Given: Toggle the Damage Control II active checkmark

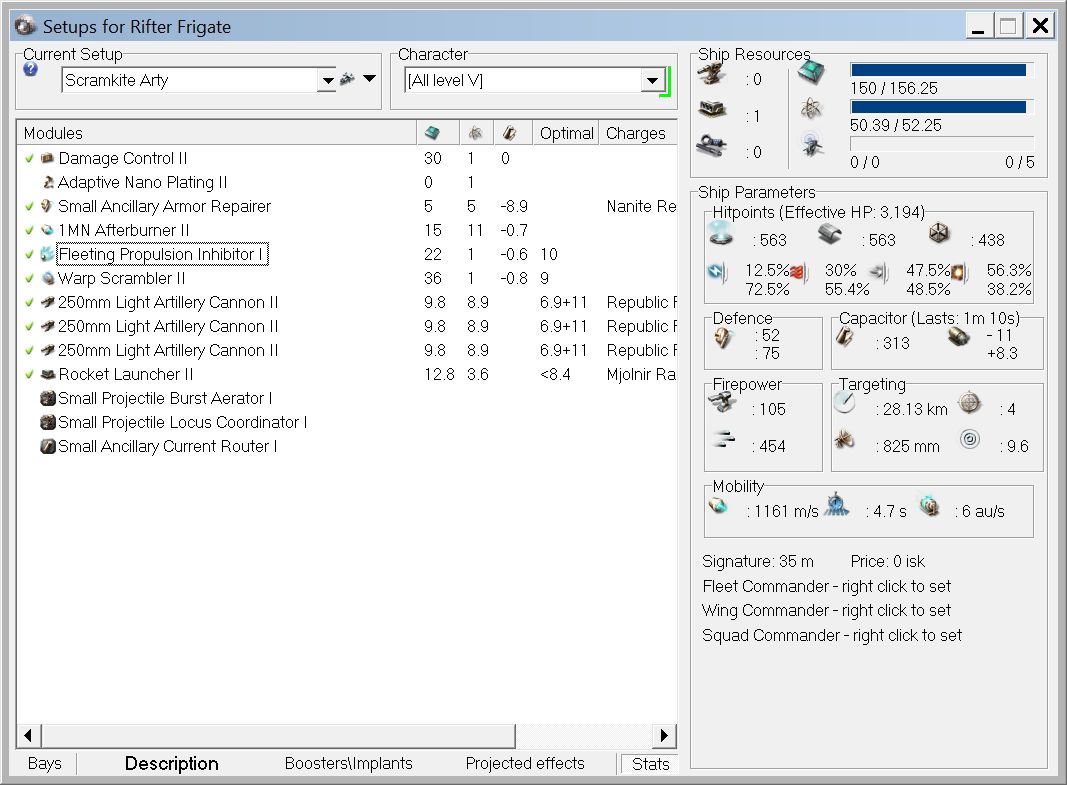Looking at the screenshot, I should 30,159.
